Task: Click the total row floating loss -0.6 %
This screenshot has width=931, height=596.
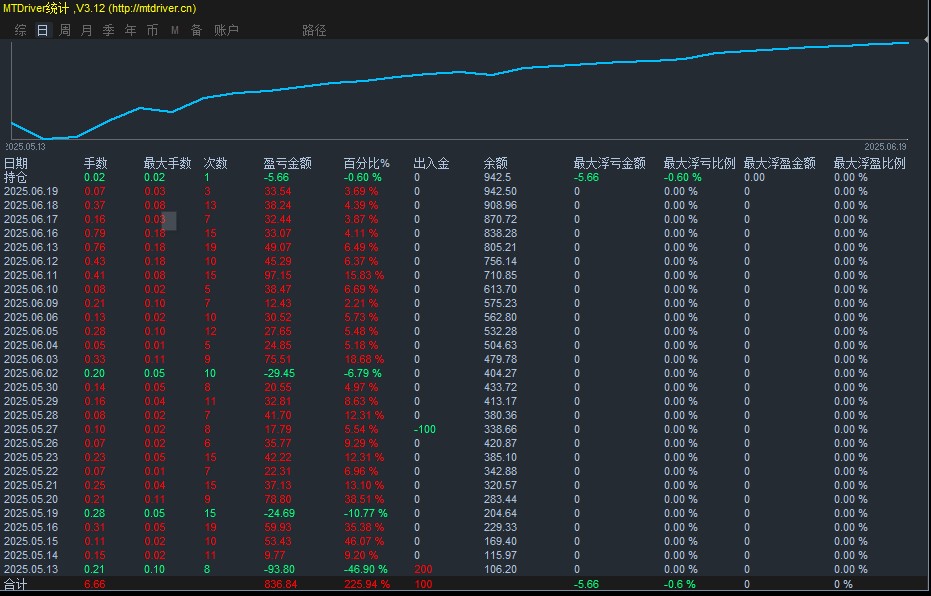Action: click(680, 585)
